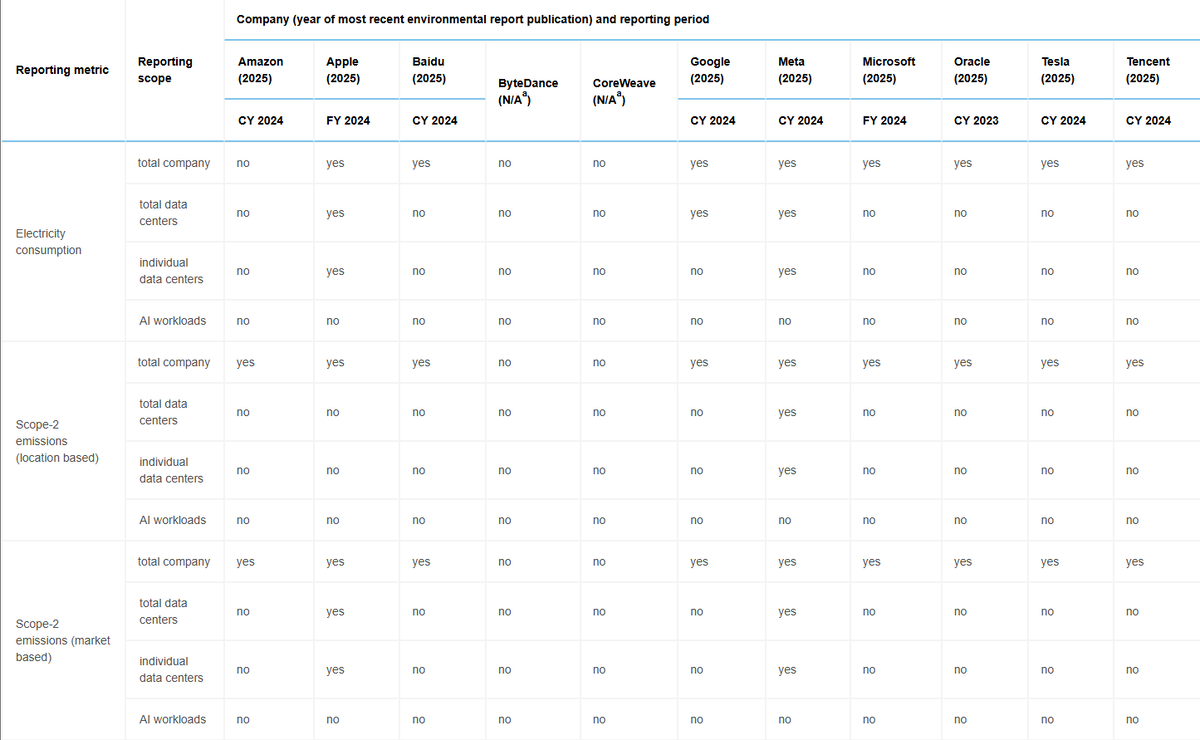Screen dimensions: 1200x740
Task: Click Amazon's 'yes' for location-based Scope-2 total company
Action: point(245,363)
